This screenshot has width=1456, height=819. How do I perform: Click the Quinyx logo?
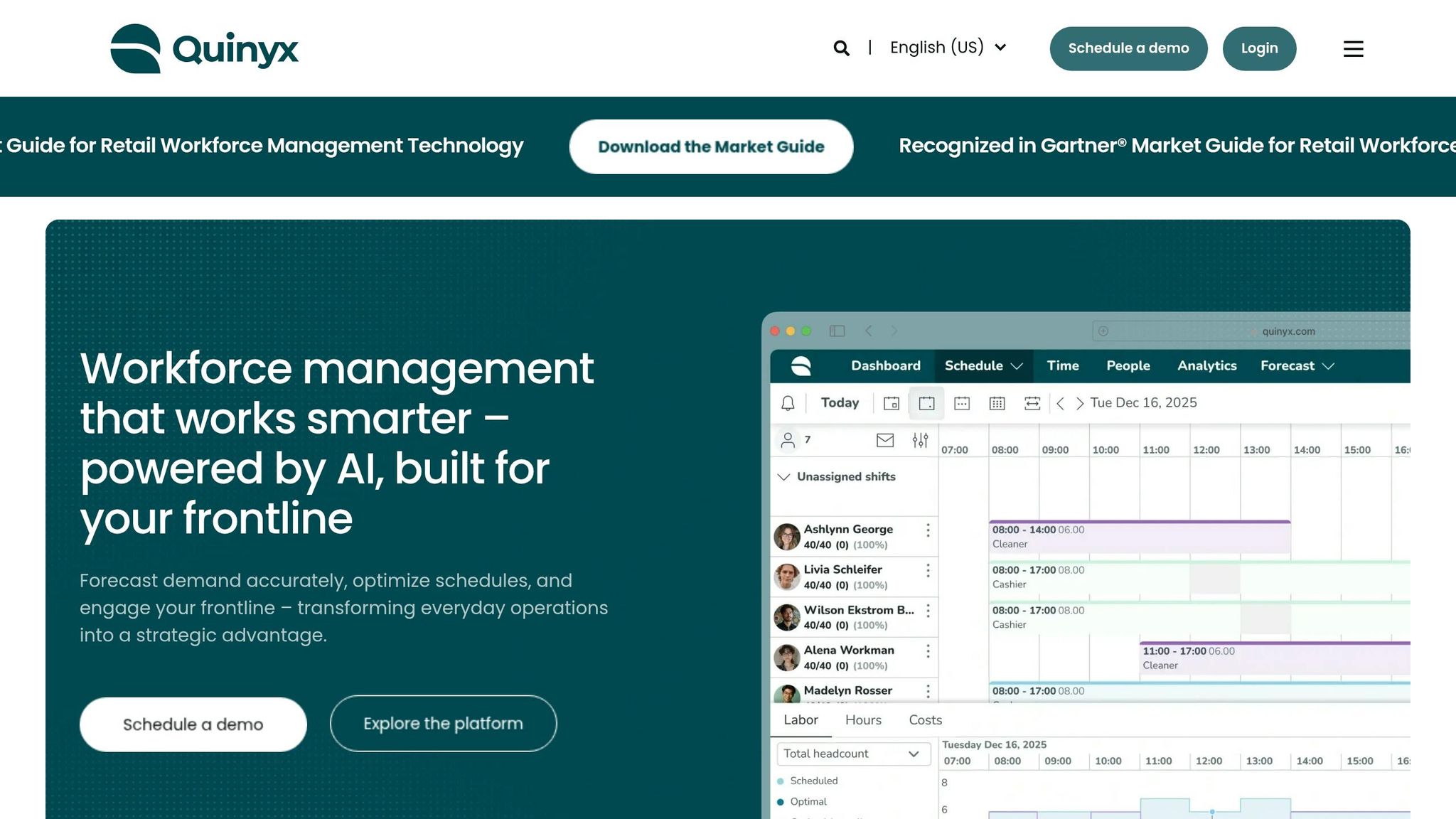205,48
